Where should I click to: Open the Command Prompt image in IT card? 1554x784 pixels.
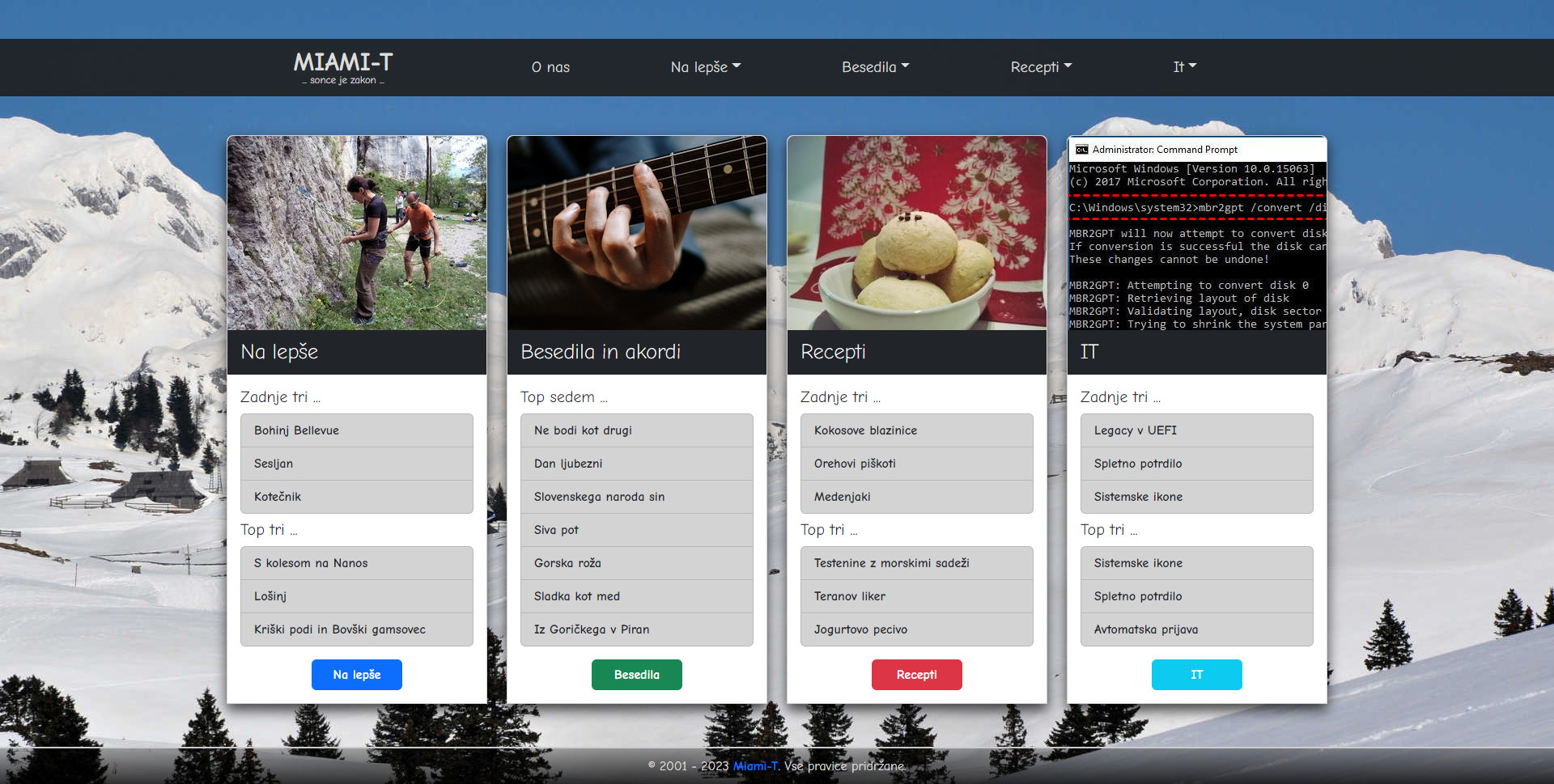[1197, 233]
